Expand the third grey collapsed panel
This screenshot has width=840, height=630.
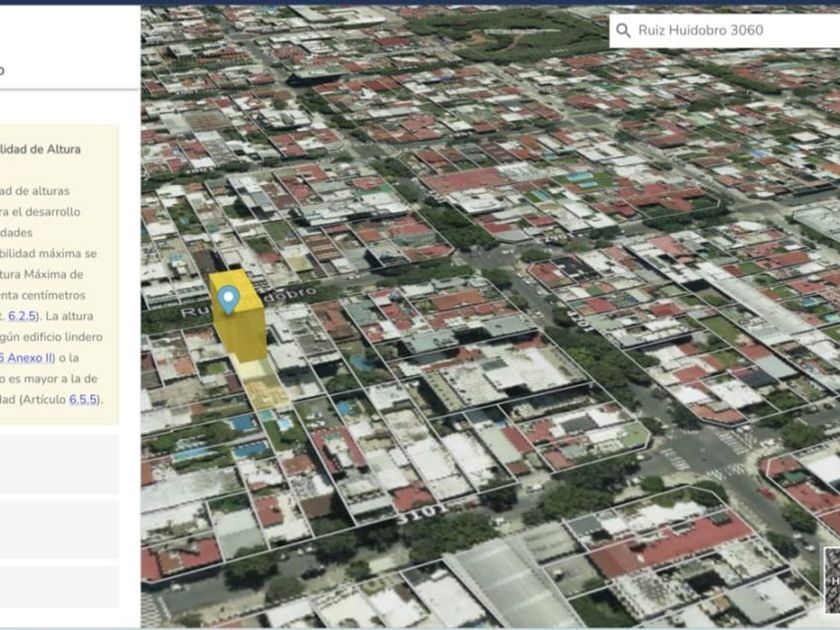point(58,586)
